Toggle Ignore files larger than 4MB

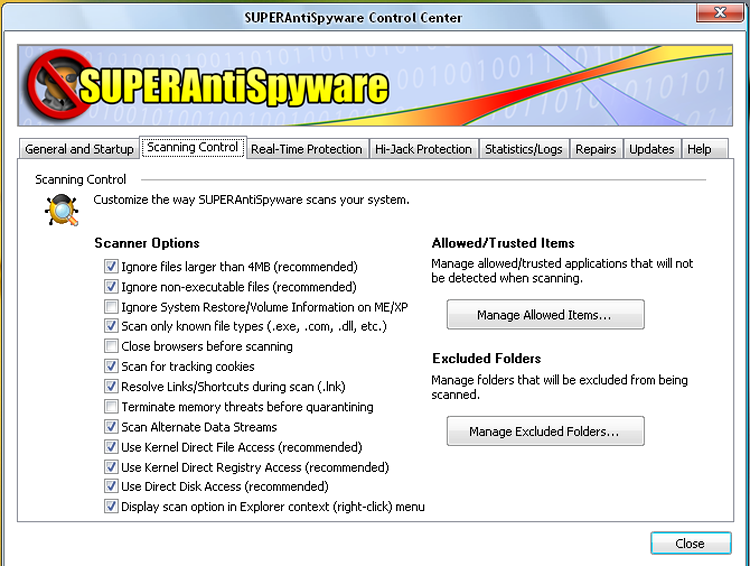click(x=111, y=266)
